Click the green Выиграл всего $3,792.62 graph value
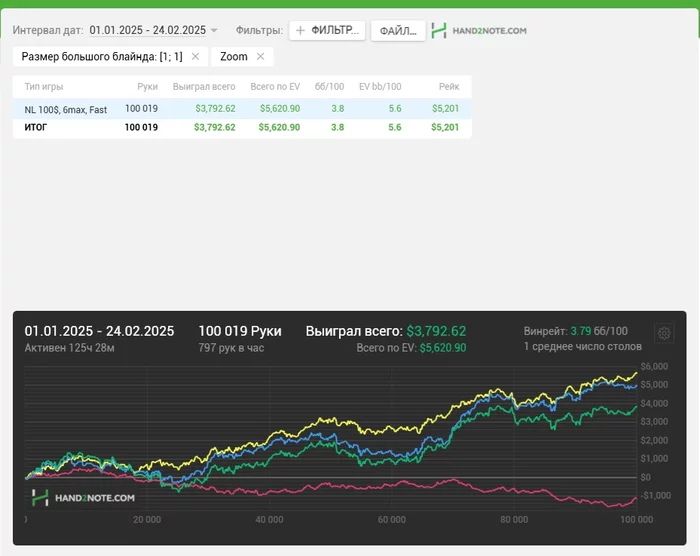Screen dimensions: 700x556 coord(436,331)
